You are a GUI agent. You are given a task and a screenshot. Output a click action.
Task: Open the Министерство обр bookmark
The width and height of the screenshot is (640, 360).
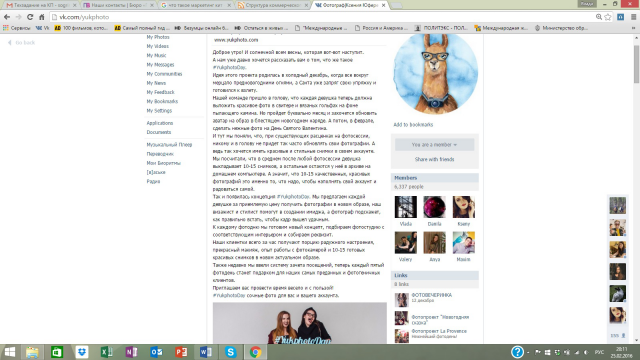click(561, 28)
